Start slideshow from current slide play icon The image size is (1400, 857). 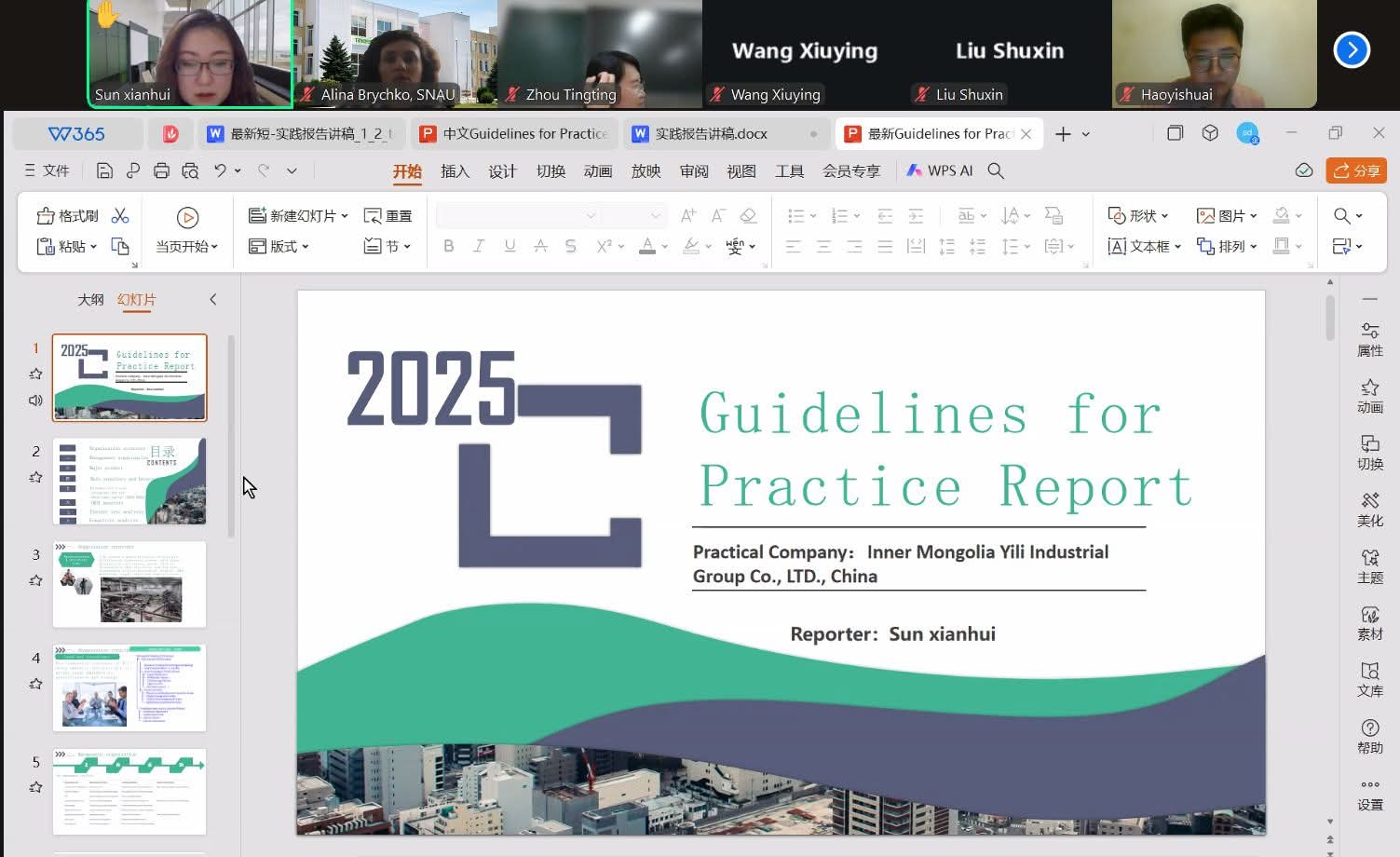coord(187,218)
